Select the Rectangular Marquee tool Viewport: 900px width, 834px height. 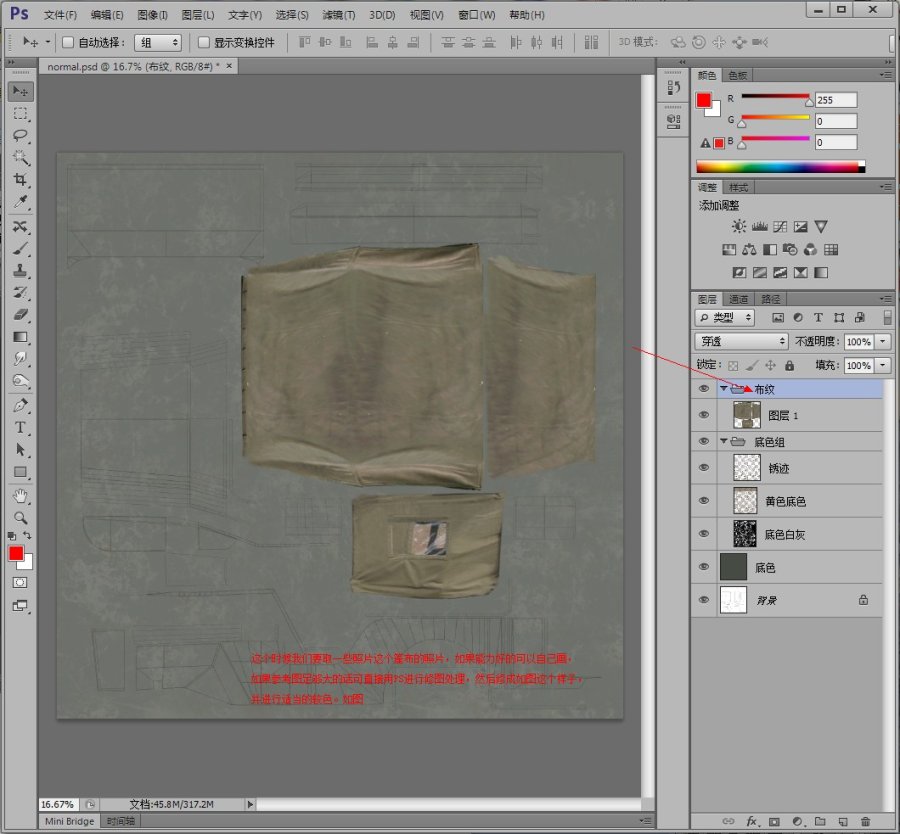click(x=21, y=114)
